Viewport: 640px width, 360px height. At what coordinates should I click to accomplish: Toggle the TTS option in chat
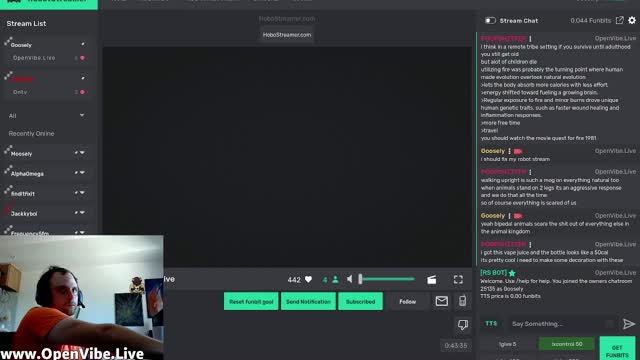tap(491, 323)
